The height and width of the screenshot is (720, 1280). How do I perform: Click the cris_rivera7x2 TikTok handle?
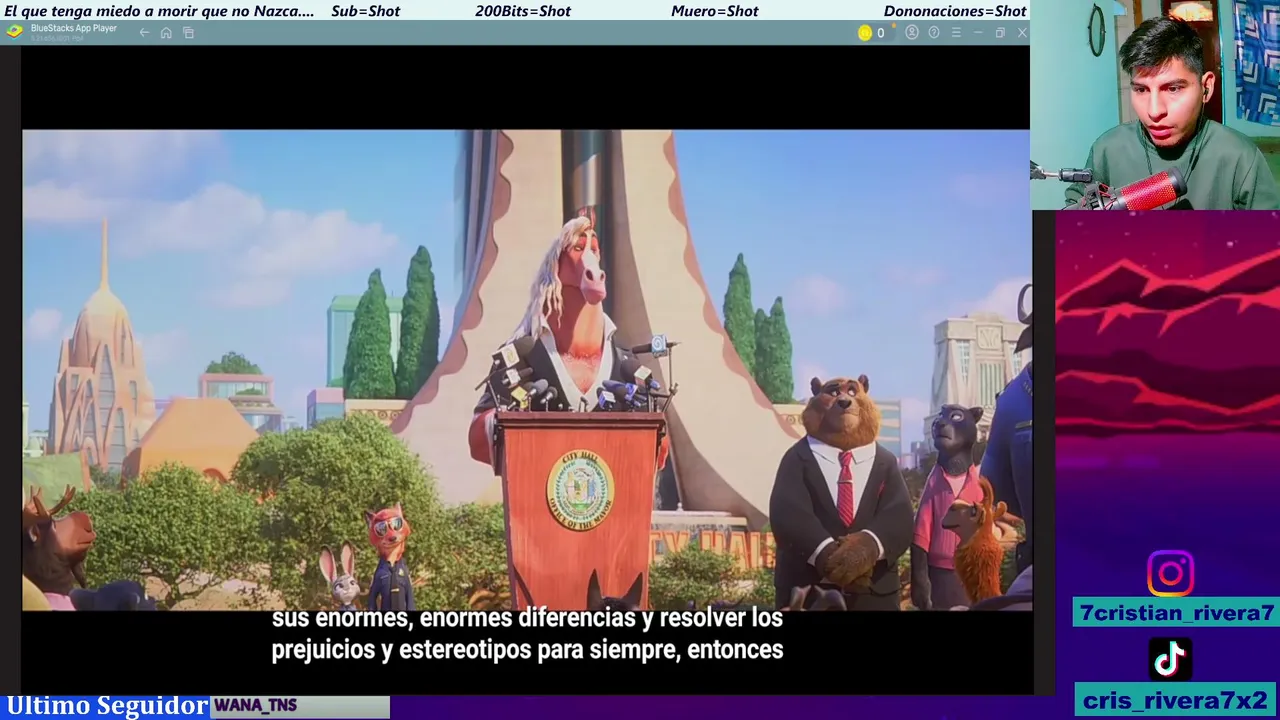coord(1175,700)
